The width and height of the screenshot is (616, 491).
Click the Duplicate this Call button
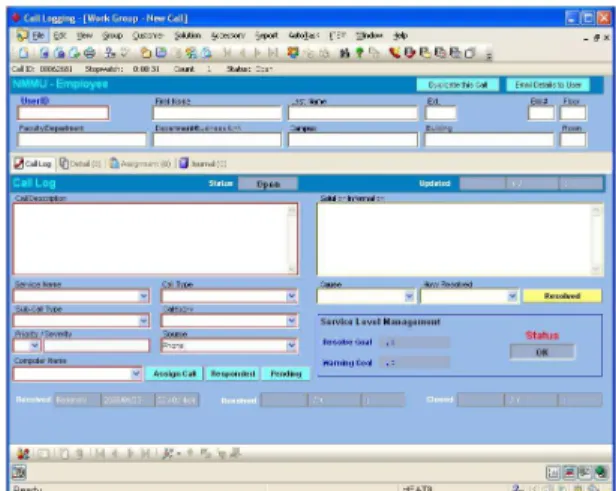(458, 85)
